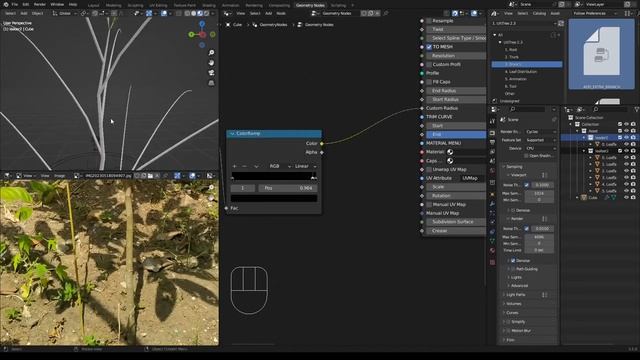
Task: Click the camera view icon in 3D viewport
Action: point(211,73)
